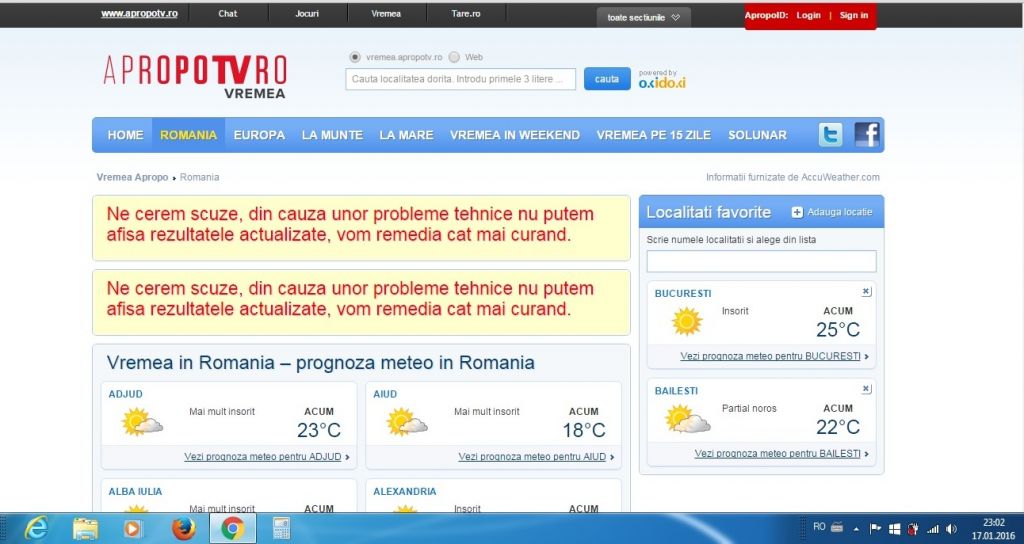Viewport: 1024px width, 544px height.
Task: Open the EUROPA menu item
Action: point(259,135)
